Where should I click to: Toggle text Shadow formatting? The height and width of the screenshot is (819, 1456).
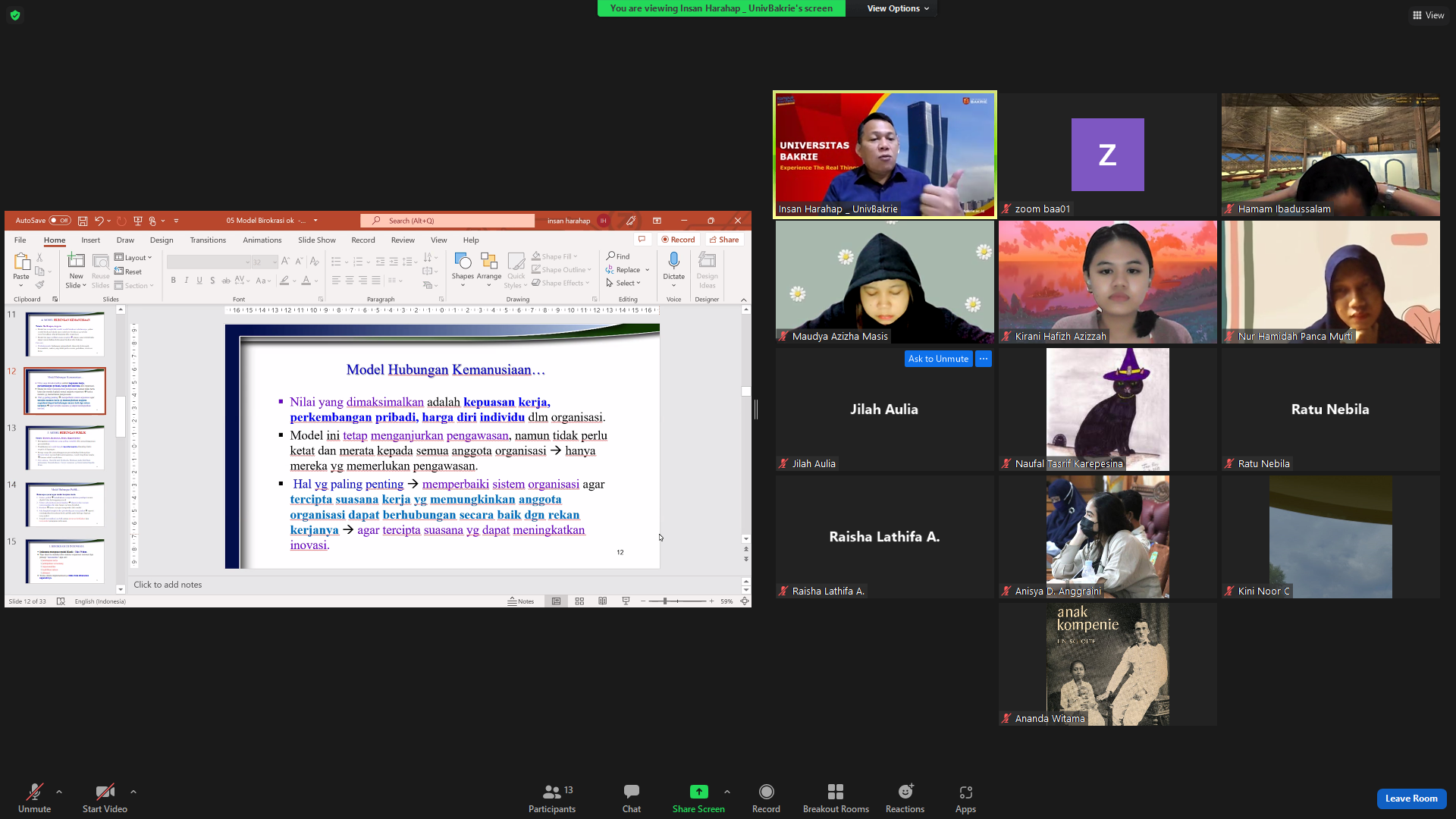pos(212,281)
